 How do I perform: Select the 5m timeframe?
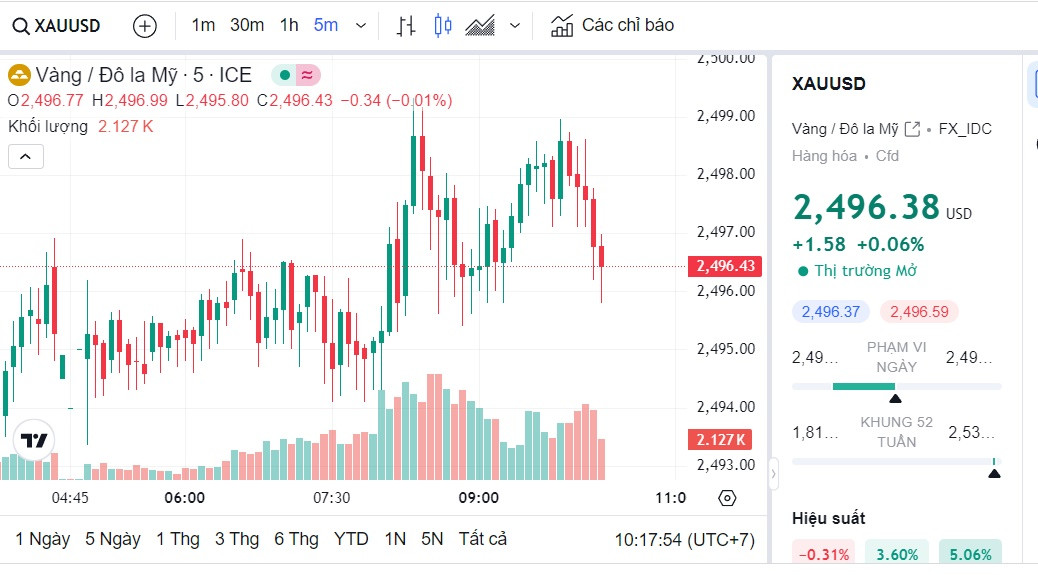point(326,25)
